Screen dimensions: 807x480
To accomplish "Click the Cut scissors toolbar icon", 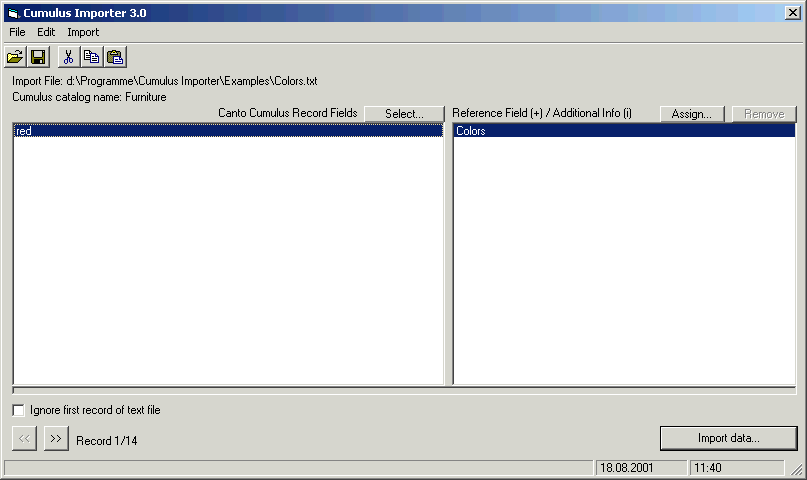I will pyautogui.click(x=68, y=57).
